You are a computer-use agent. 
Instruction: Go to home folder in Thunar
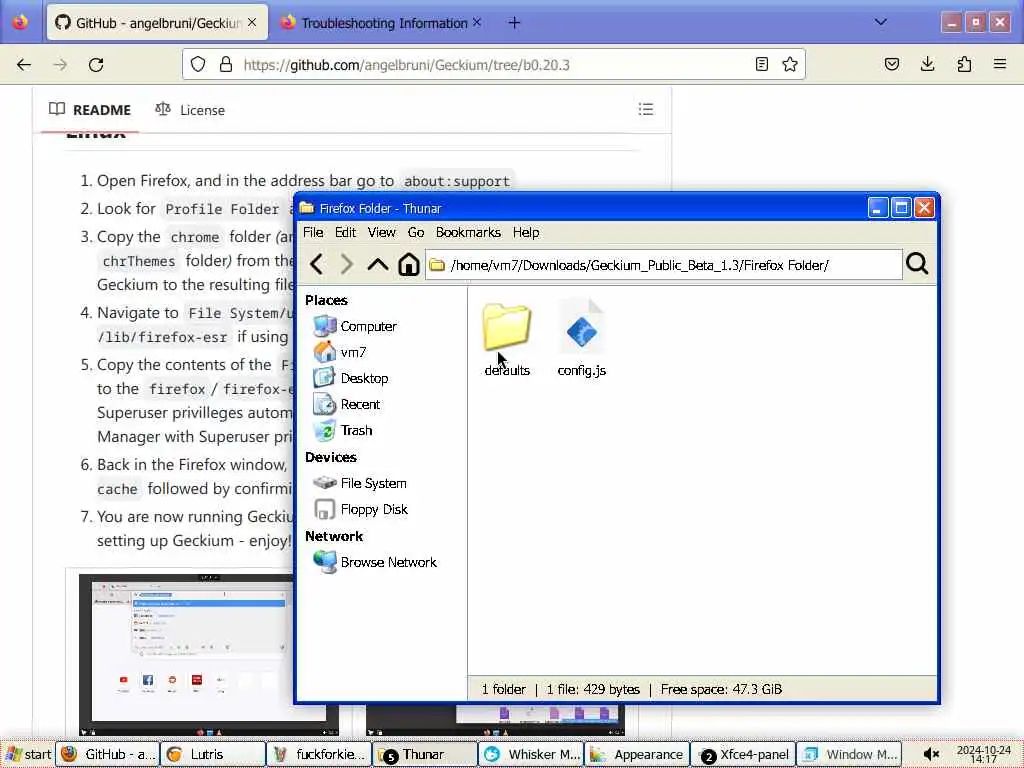pyautogui.click(x=409, y=264)
